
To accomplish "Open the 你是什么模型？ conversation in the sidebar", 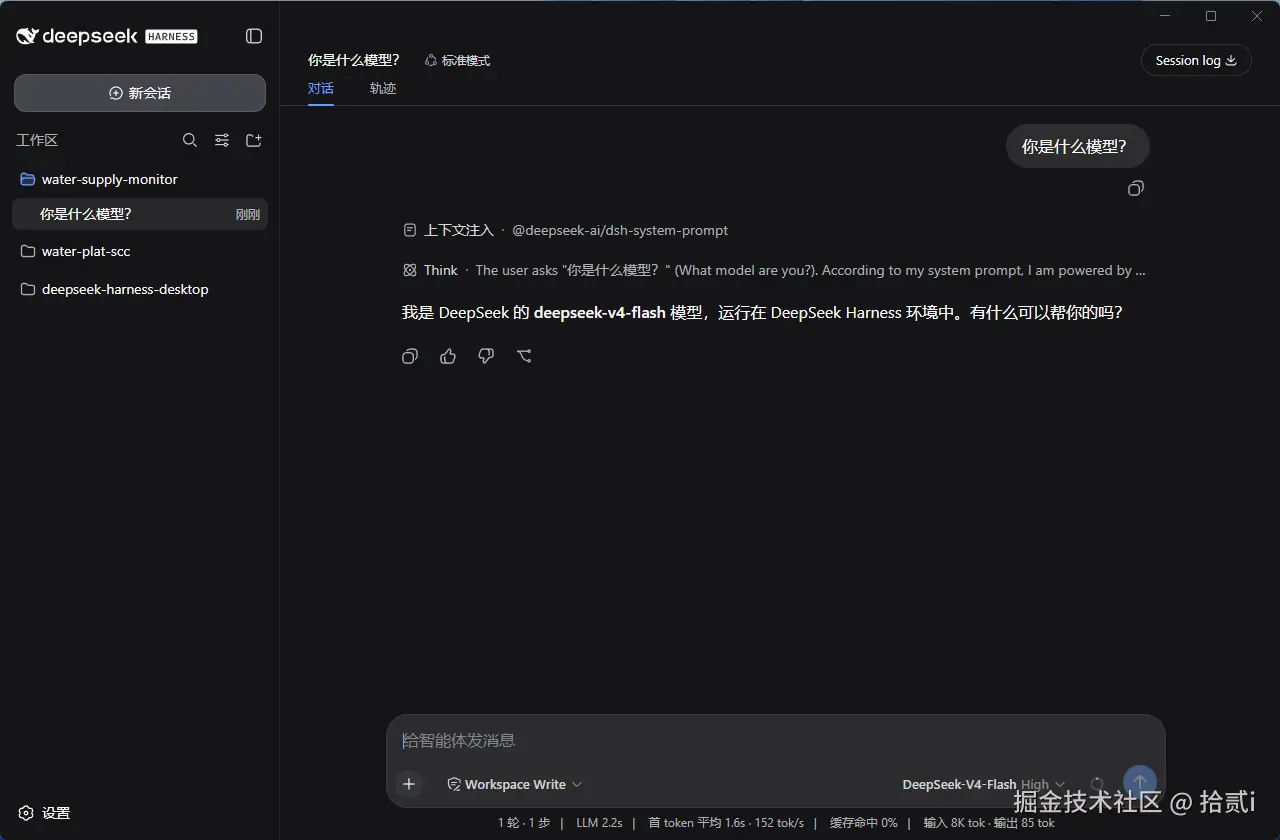I will point(140,214).
